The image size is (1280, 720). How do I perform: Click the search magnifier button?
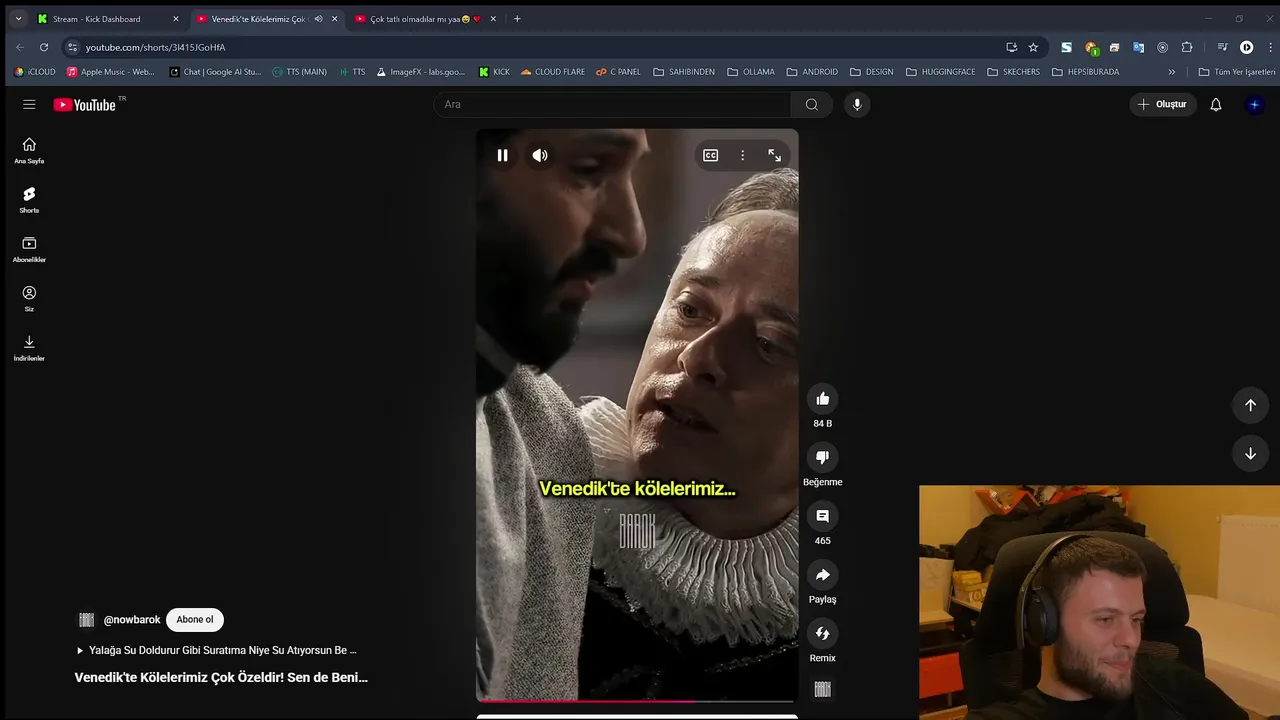(x=811, y=104)
